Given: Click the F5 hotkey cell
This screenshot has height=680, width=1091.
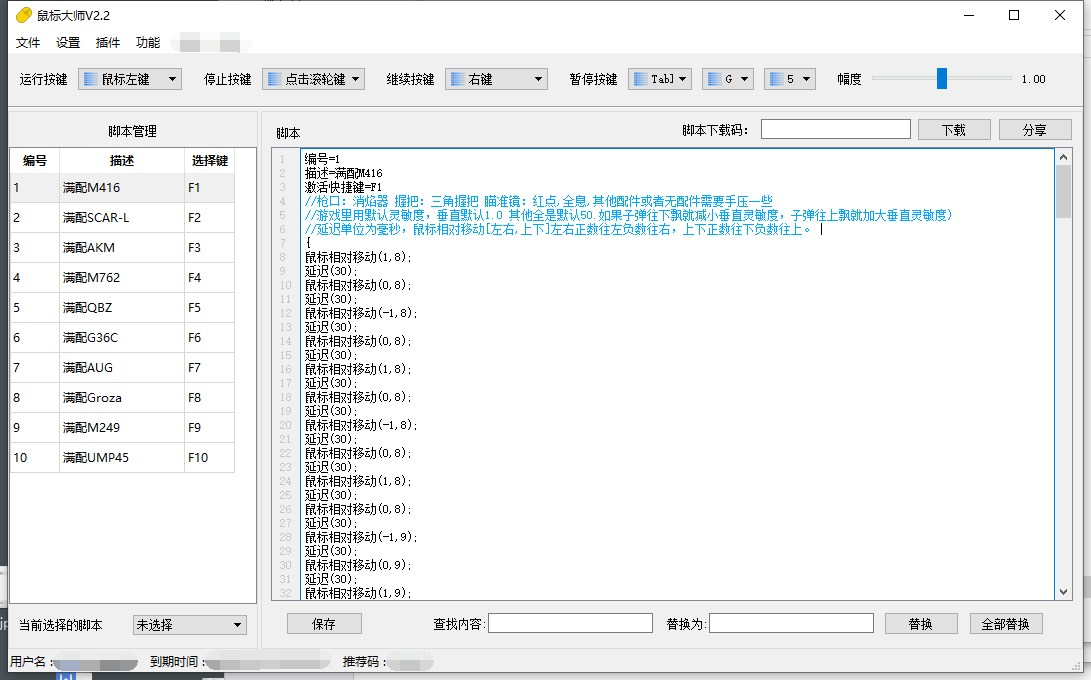Looking at the screenshot, I should (209, 308).
